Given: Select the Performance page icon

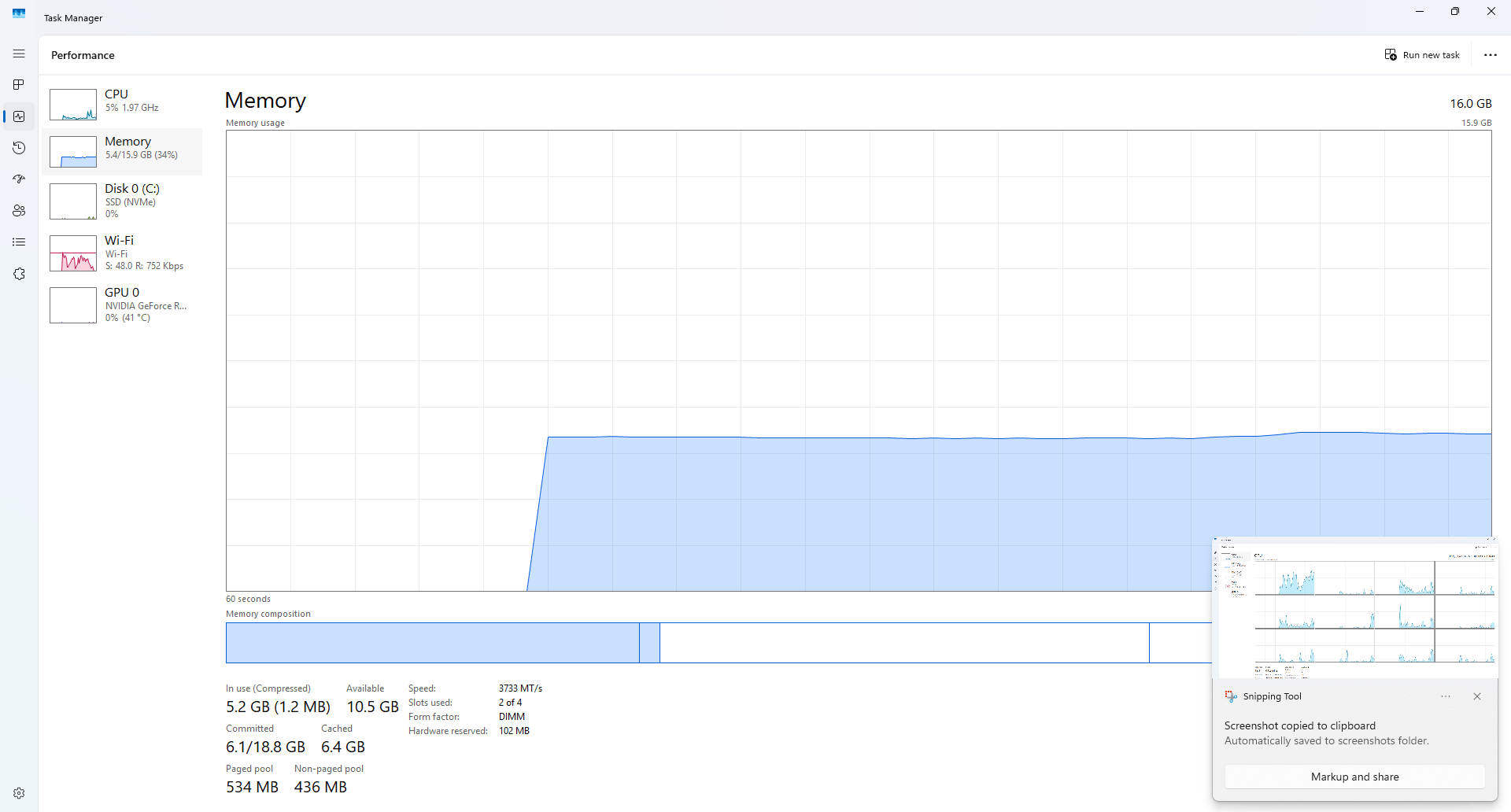Looking at the screenshot, I should (19, 116).
